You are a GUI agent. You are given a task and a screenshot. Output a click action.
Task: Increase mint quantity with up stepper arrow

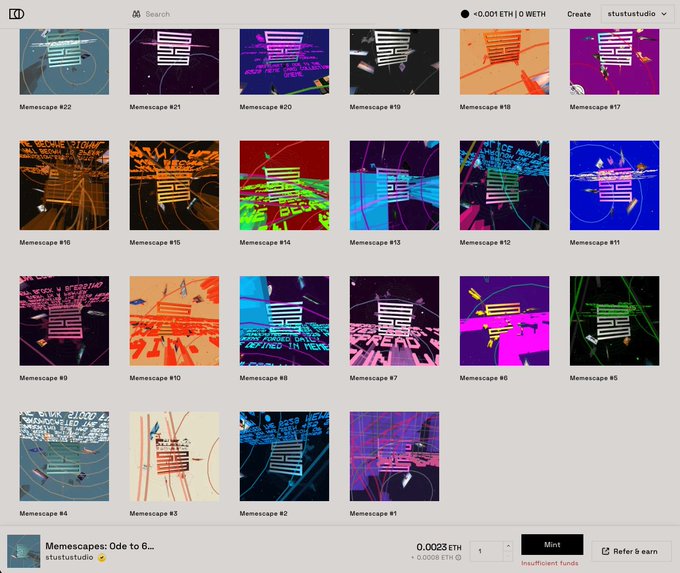pyautogui.click(x=508, y=546)
